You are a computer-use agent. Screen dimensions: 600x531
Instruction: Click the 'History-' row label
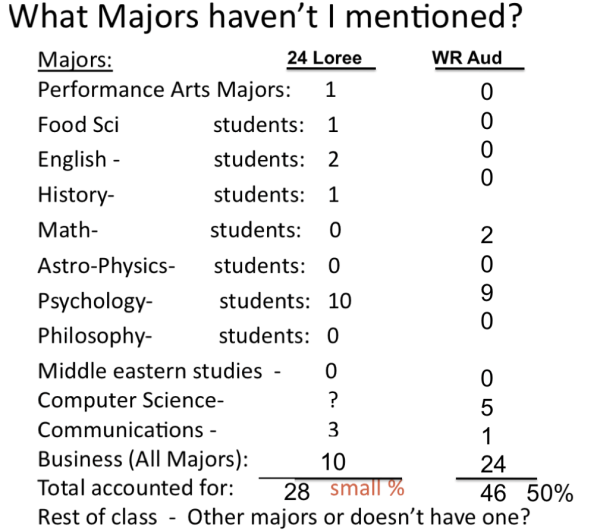pyautogui.click(x=76, y=194)
